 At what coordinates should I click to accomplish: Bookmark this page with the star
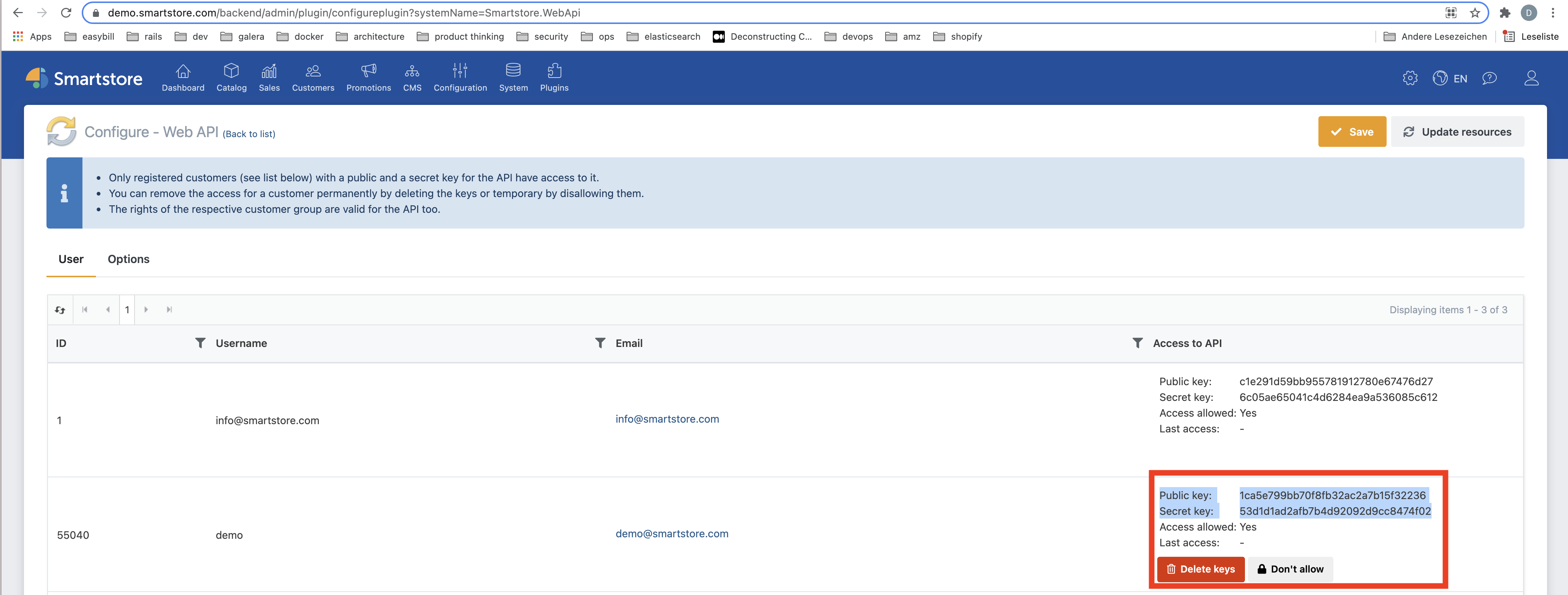pyautogui.click(x=1474, y=13)
